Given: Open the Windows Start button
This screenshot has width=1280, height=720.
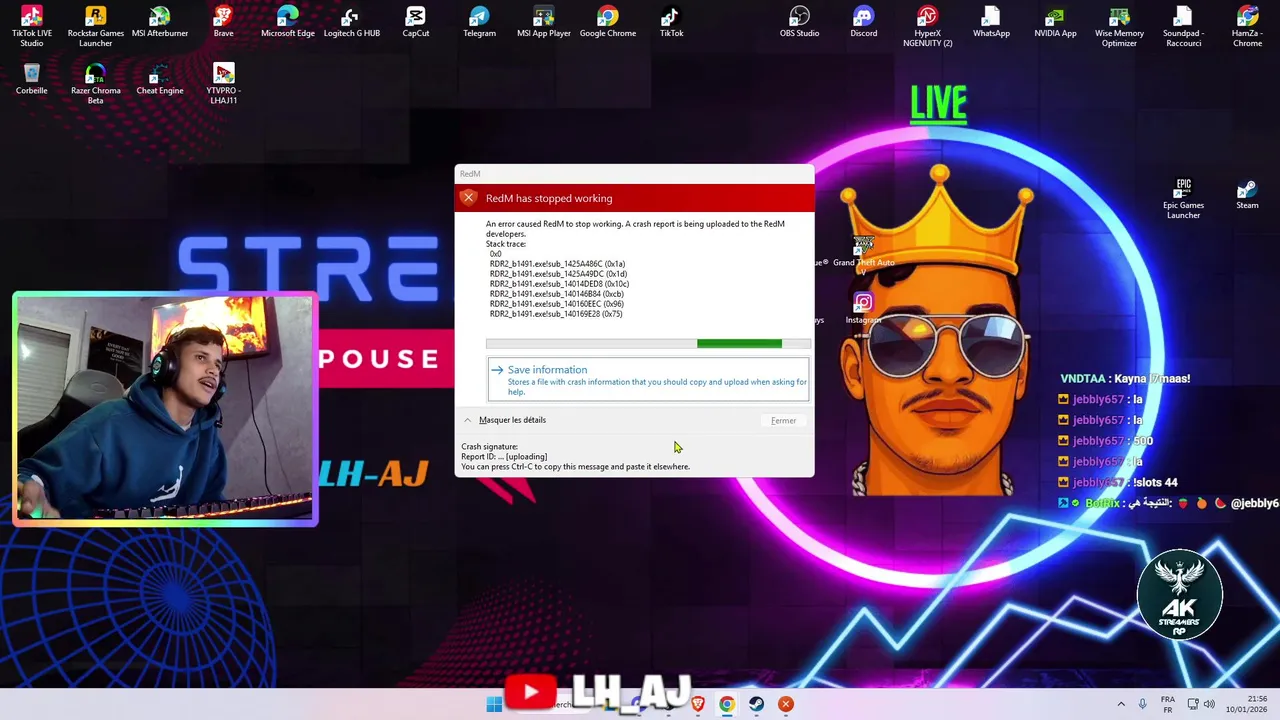Looking at the screenshot, I should 494,704.
